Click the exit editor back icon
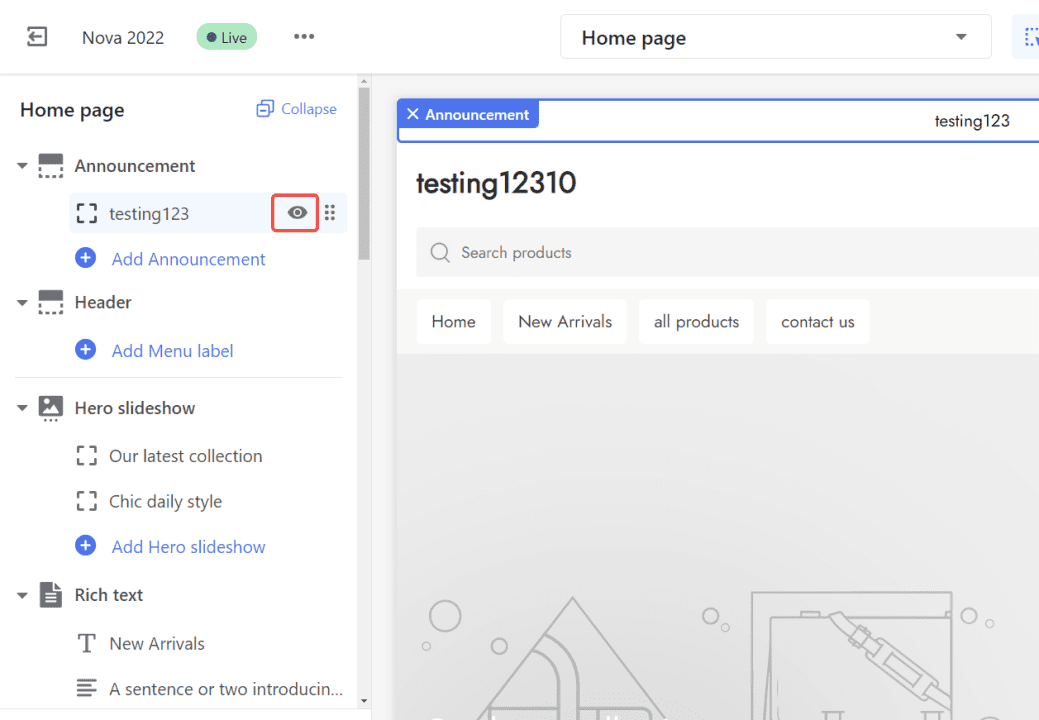1039x720 pixels. 37,36
